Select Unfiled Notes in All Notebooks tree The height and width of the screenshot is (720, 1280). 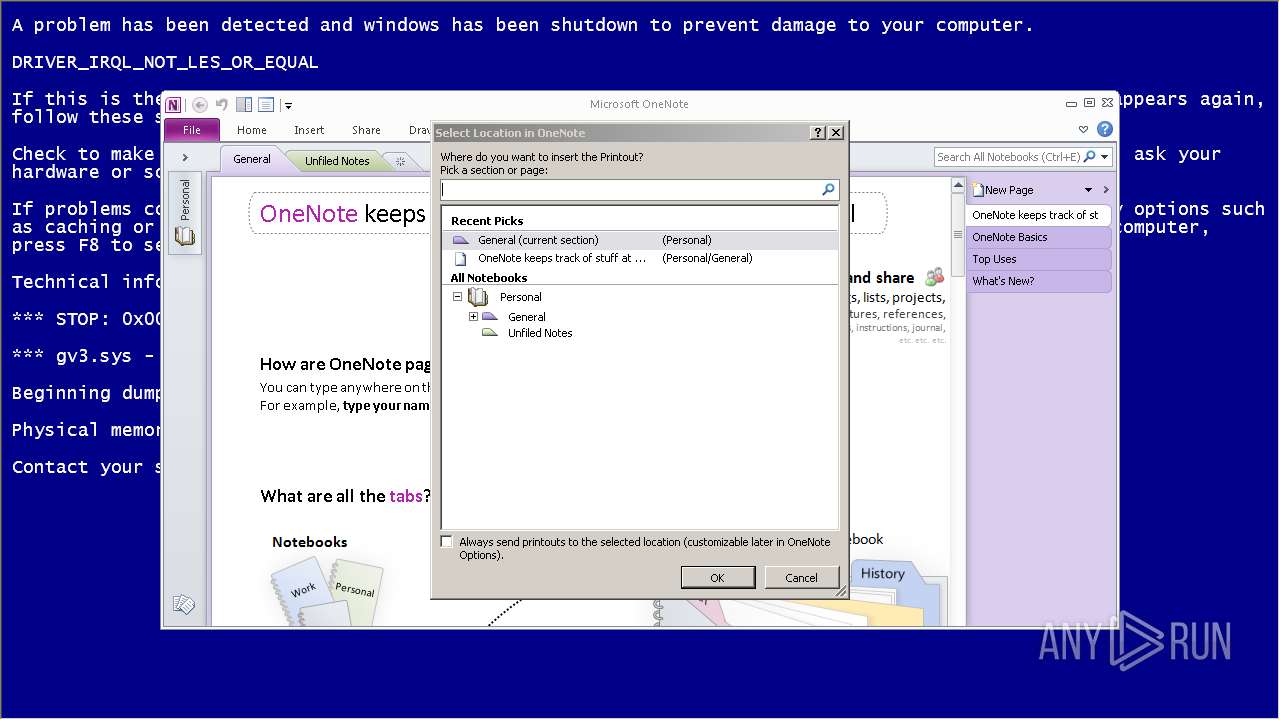tap(540, 333)
